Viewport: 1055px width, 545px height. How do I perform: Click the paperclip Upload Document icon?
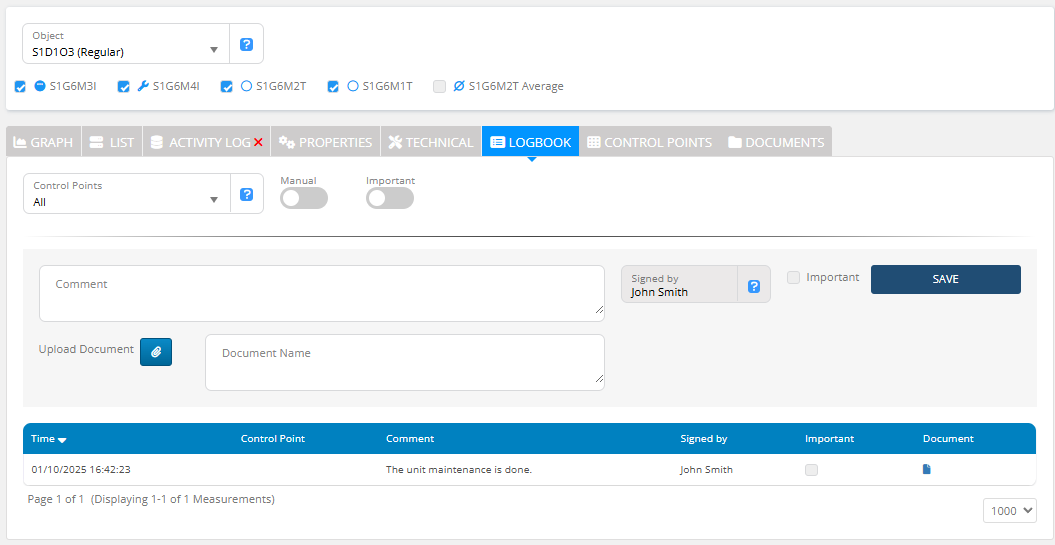[156, 352]
